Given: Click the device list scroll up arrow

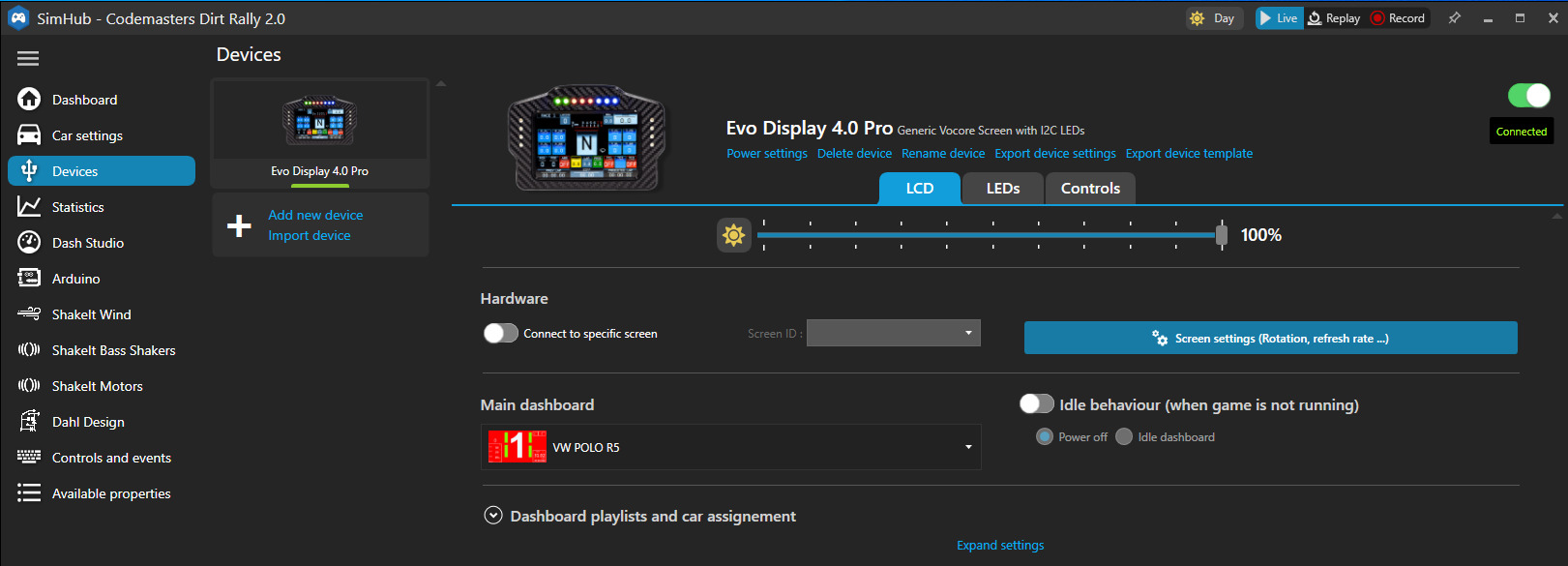Looking at the screenshot, I should click(x=441, y=84).
